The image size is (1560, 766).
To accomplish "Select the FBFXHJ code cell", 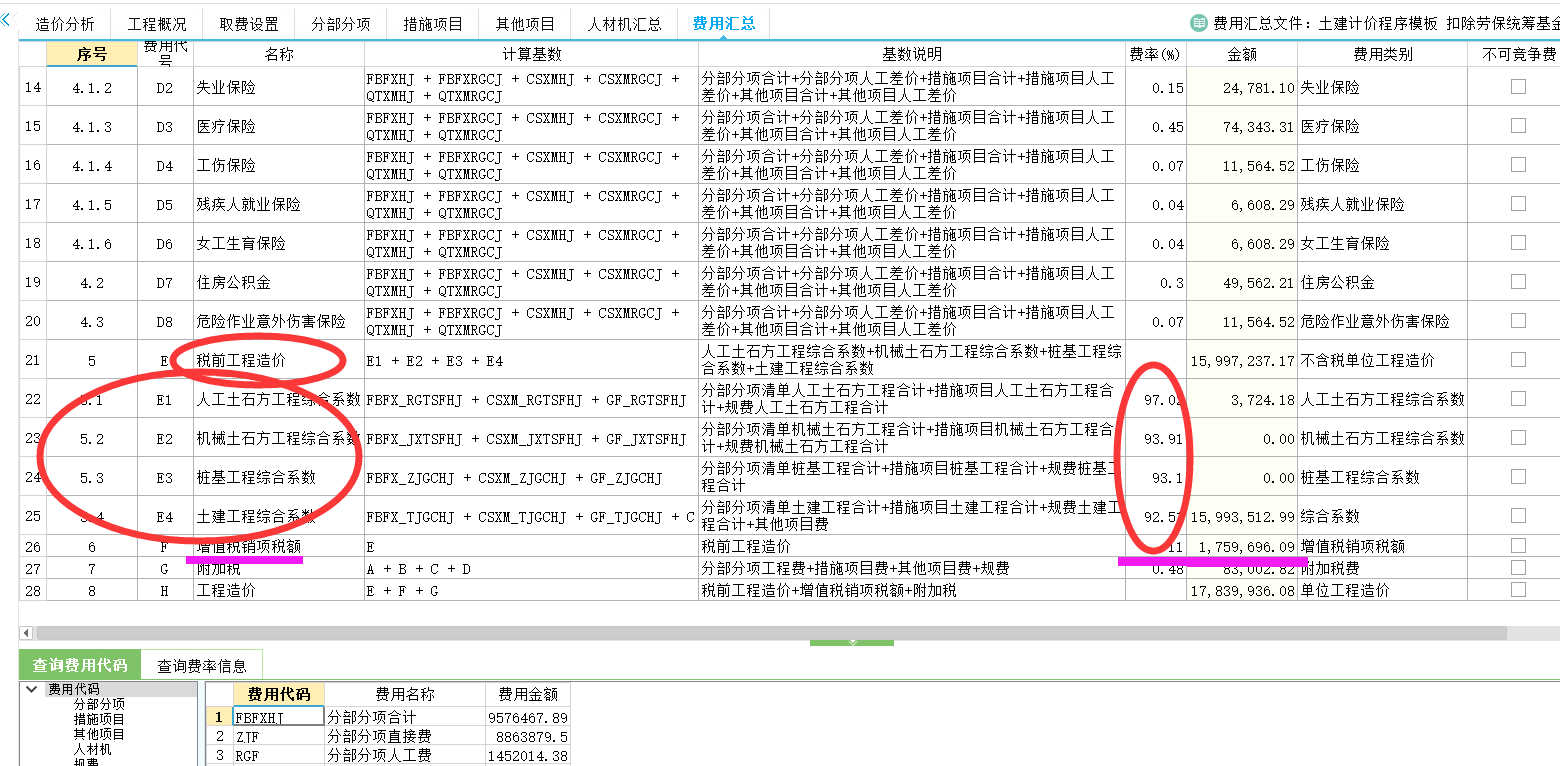I will pyautogui.click(x=278, y=717).
